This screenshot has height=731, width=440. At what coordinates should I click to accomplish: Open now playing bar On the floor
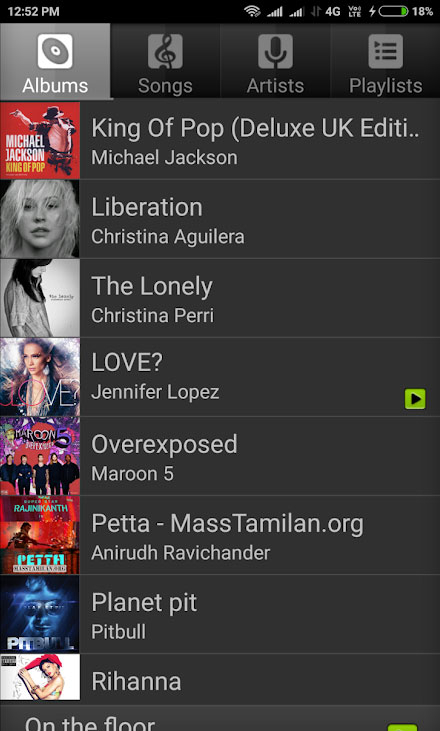[220, 718]
